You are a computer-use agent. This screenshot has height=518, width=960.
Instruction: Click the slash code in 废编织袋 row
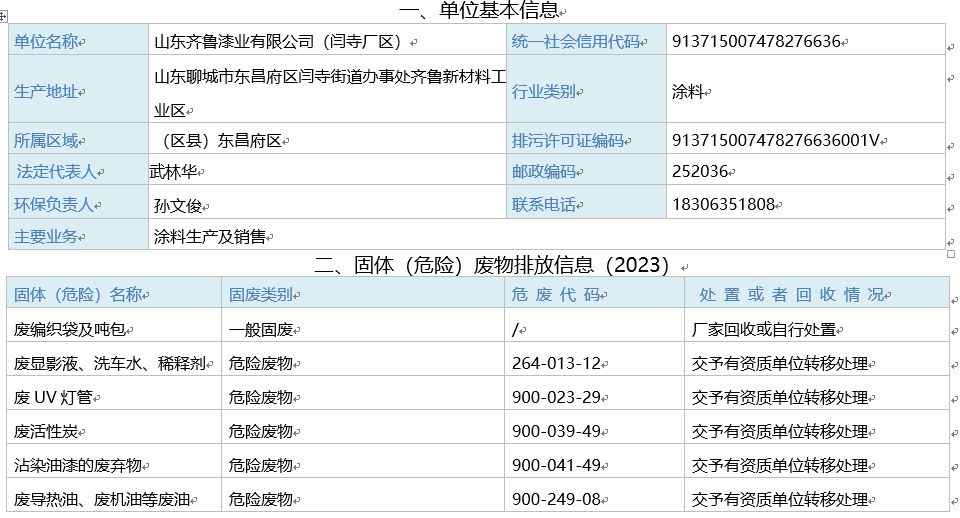click(515, 329)
